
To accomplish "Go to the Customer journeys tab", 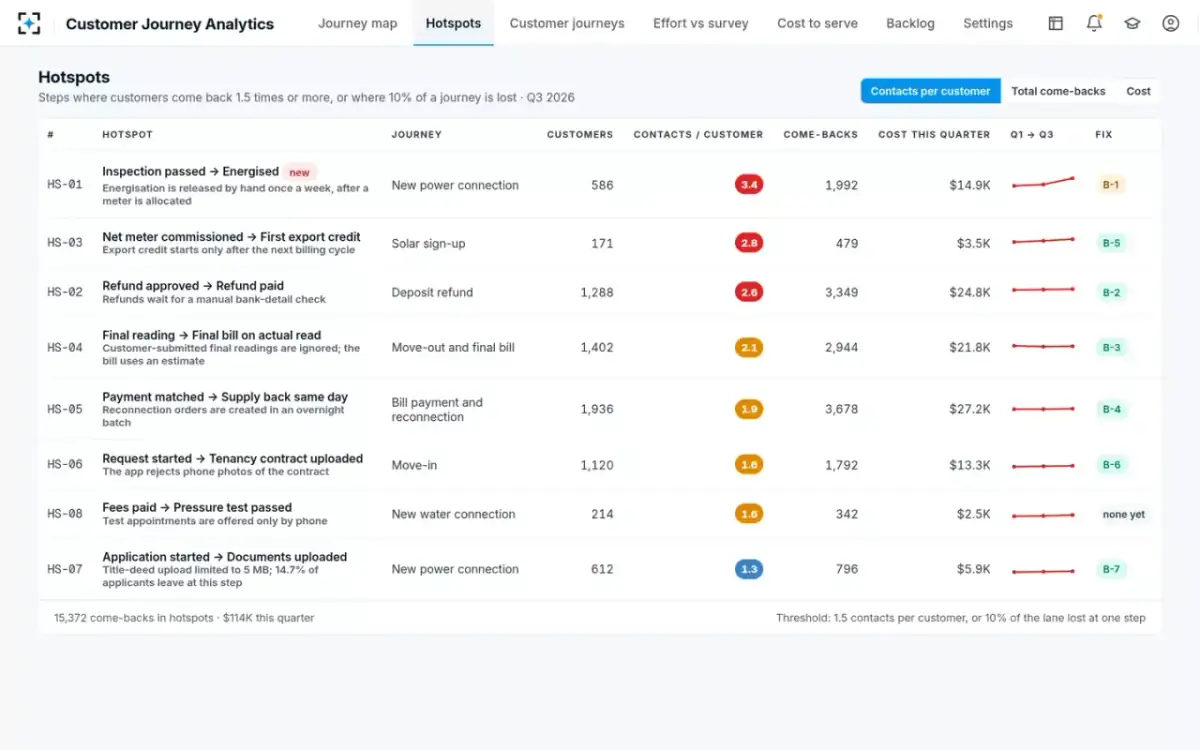I will pos(567,23).
